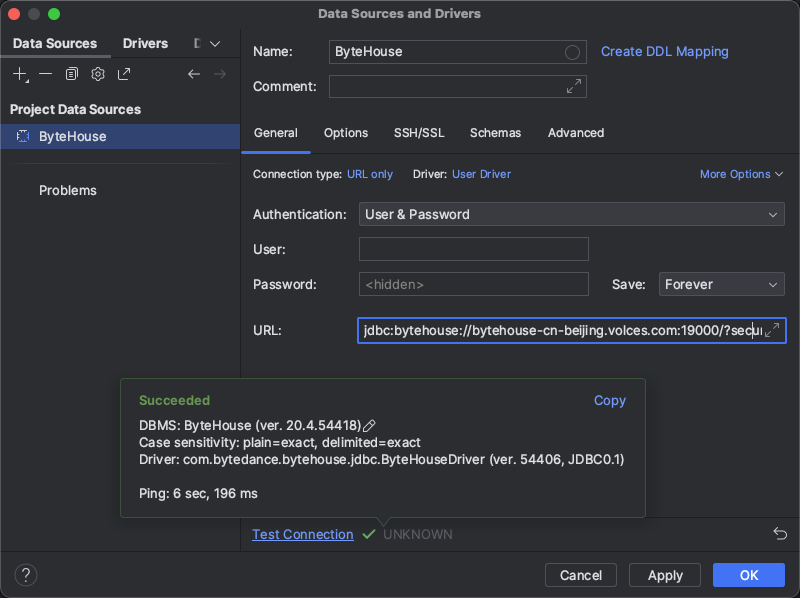The image size is (800, 598).
Task: Click the Case sensitivity result line
Action: pyautogui.click(x=280, y=442)
